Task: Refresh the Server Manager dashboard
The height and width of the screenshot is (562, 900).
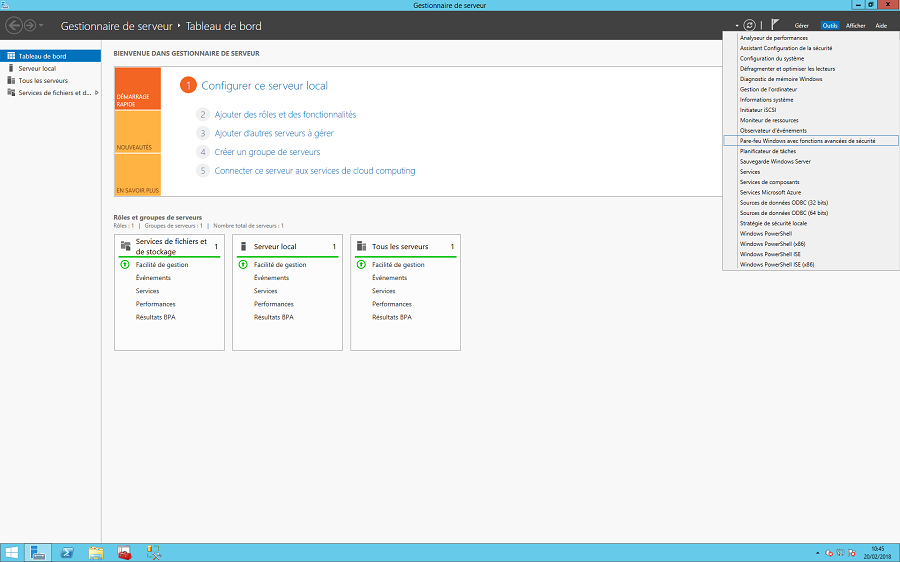Action: [x=750, y=25]
